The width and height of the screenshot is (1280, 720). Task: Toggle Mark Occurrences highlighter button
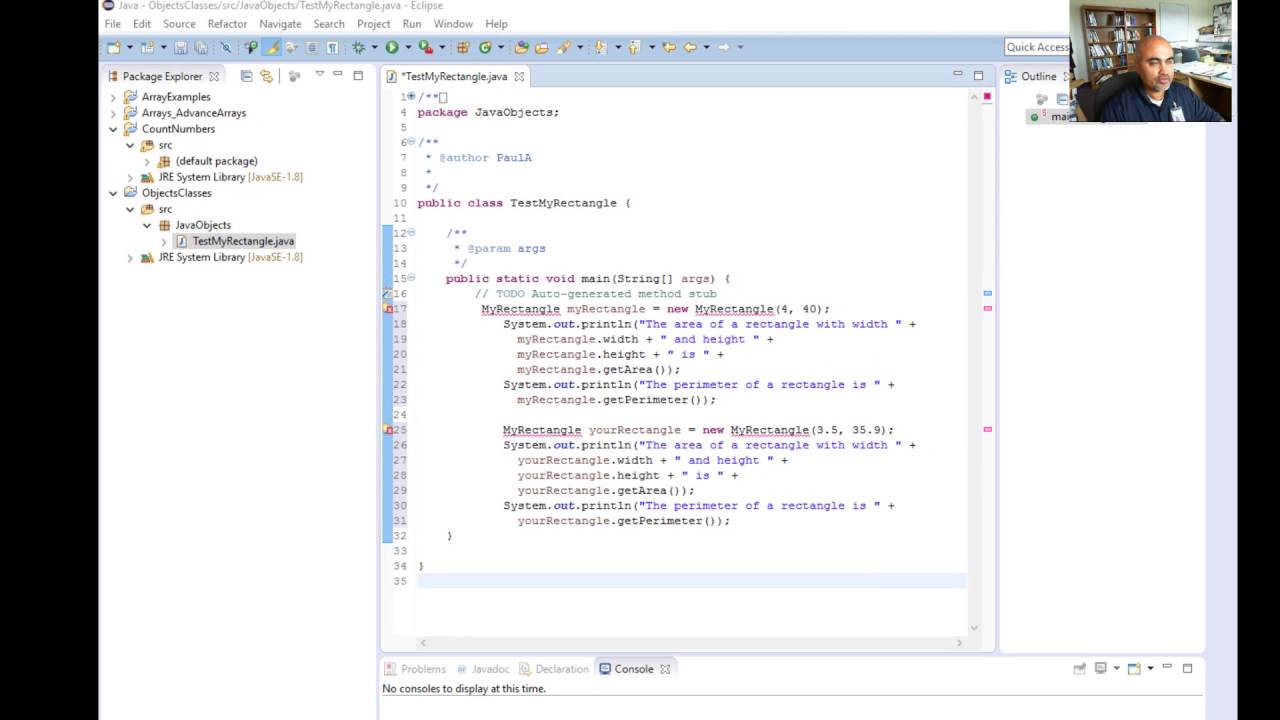[x=272, y=47]
